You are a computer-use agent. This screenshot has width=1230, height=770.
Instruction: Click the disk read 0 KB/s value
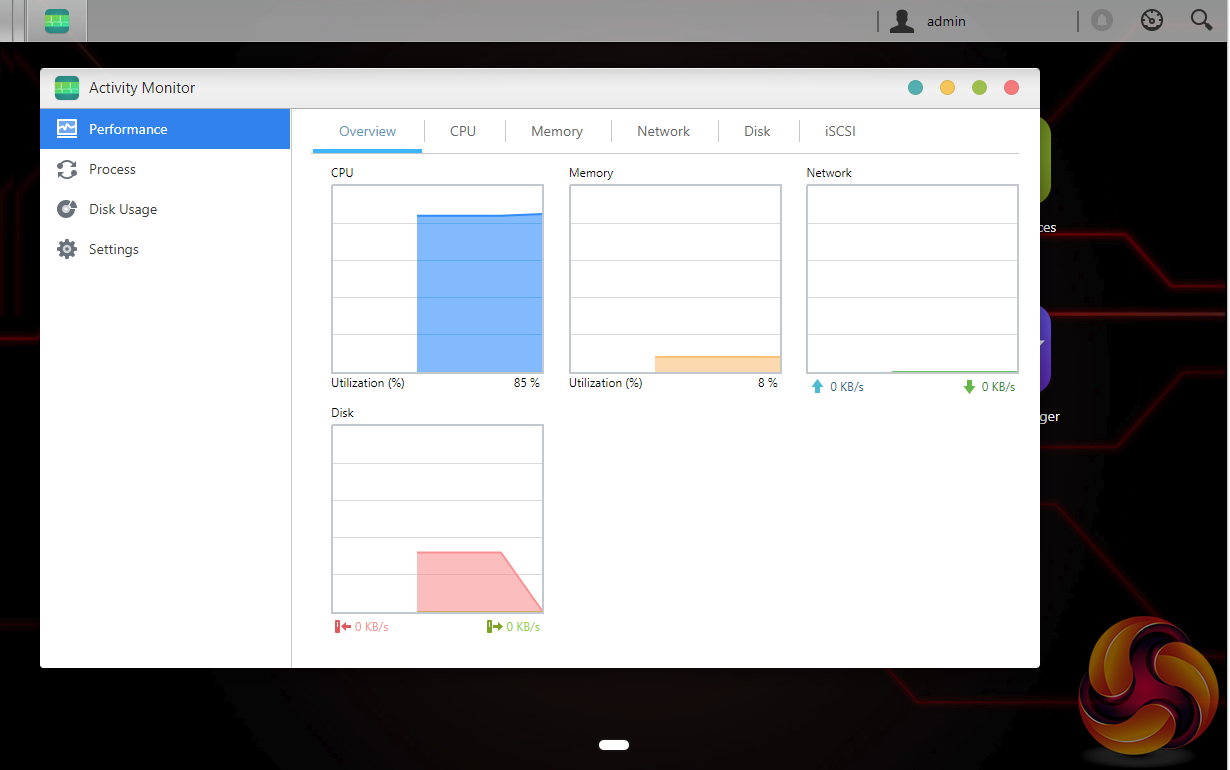point(372,627)
